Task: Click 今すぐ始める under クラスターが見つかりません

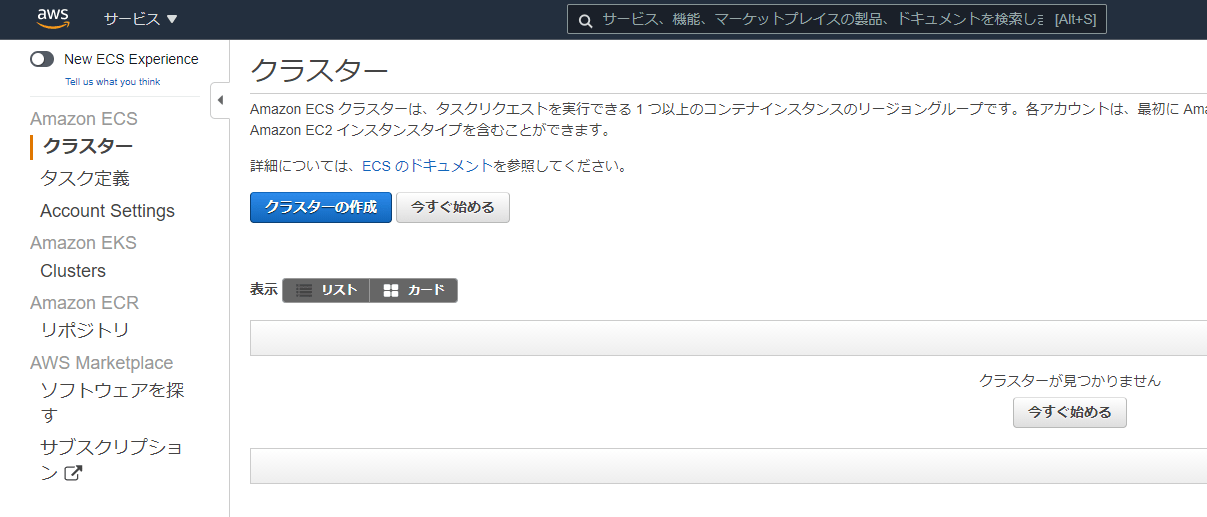Action: tap(1070, 412)
